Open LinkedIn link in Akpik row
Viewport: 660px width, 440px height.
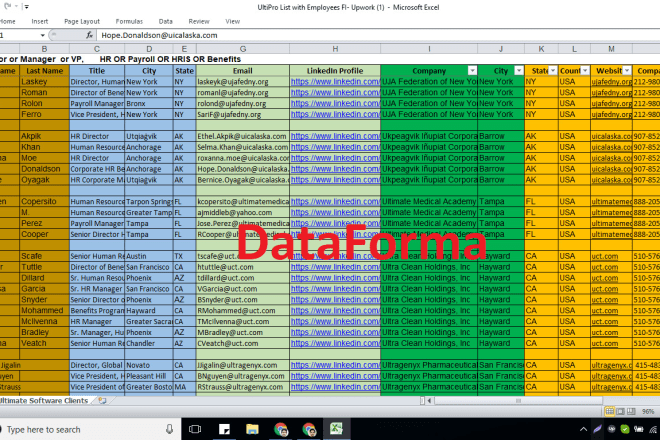coord(335,136)
